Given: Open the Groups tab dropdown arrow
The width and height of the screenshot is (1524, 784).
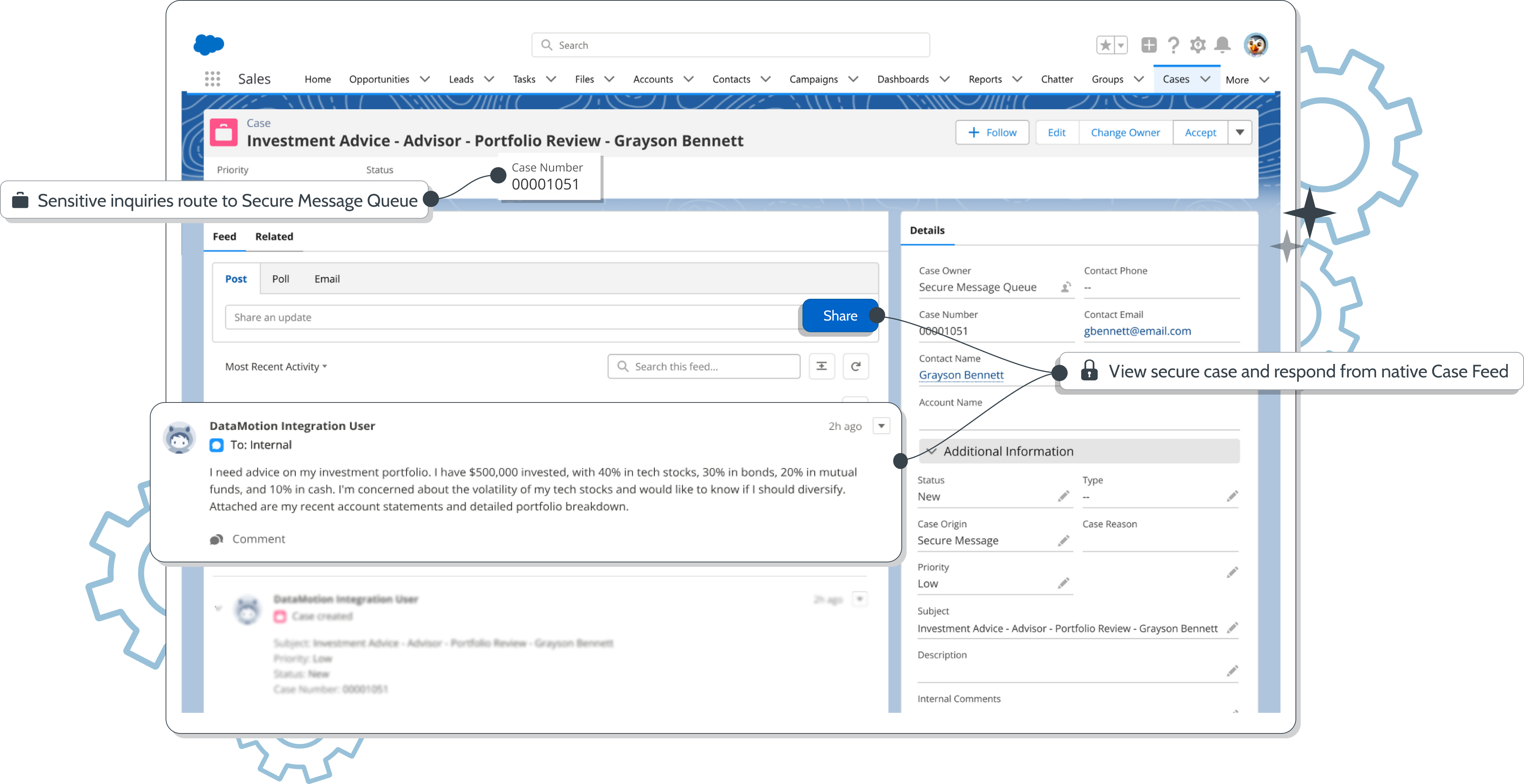Looking at the screenshot, I should (1139, 79).
